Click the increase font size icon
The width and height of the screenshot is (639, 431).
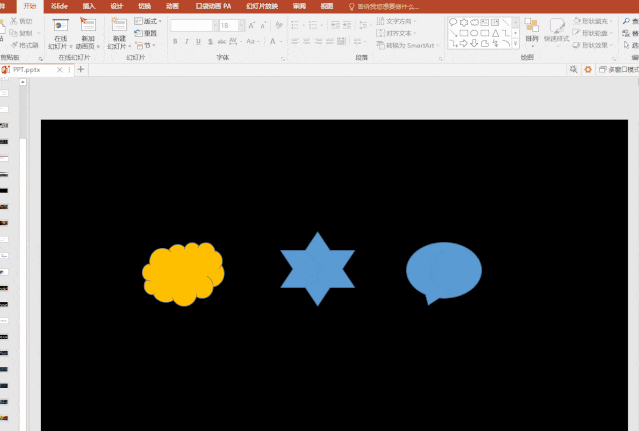[251, 26]
